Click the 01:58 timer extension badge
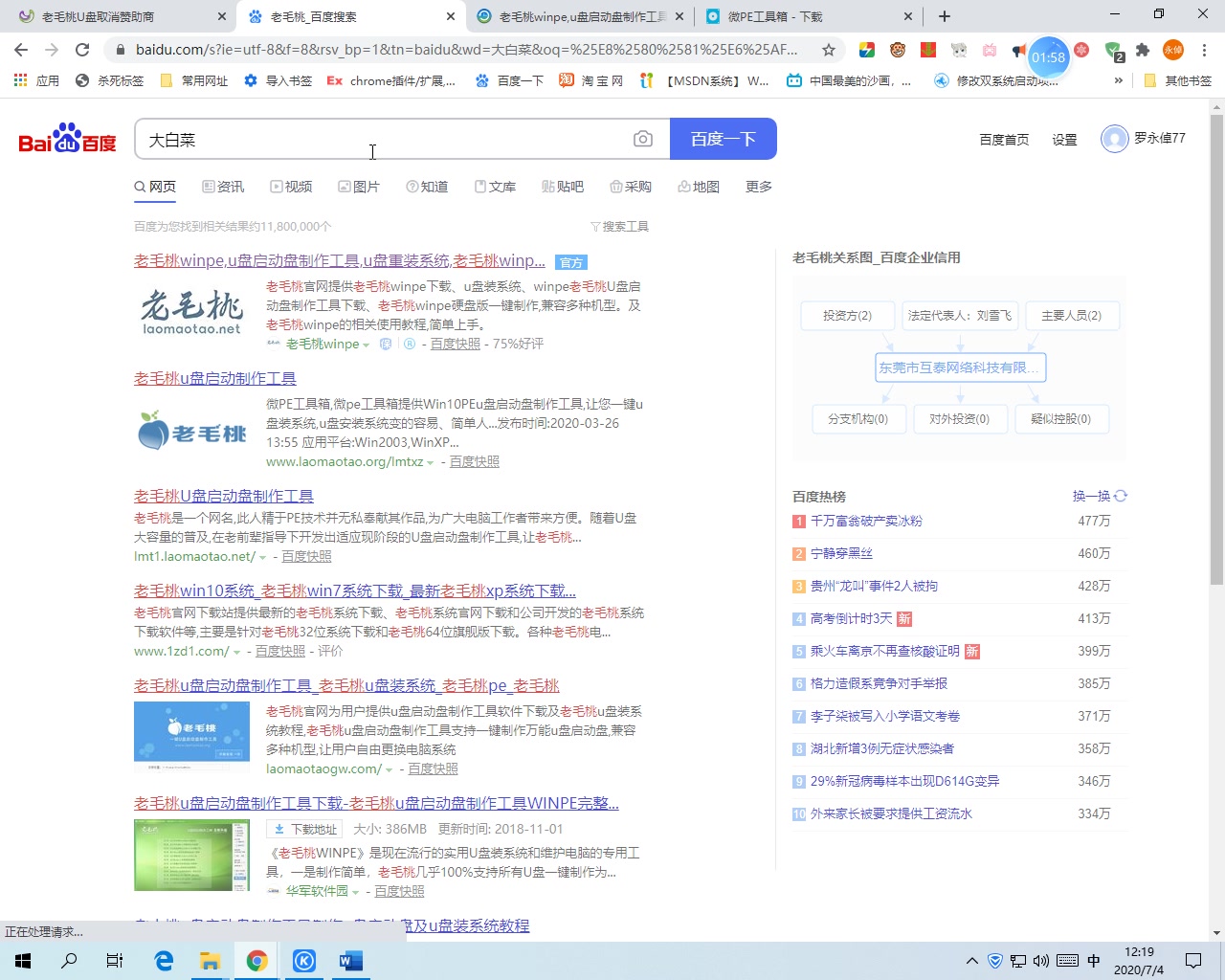 [1048, 56]
